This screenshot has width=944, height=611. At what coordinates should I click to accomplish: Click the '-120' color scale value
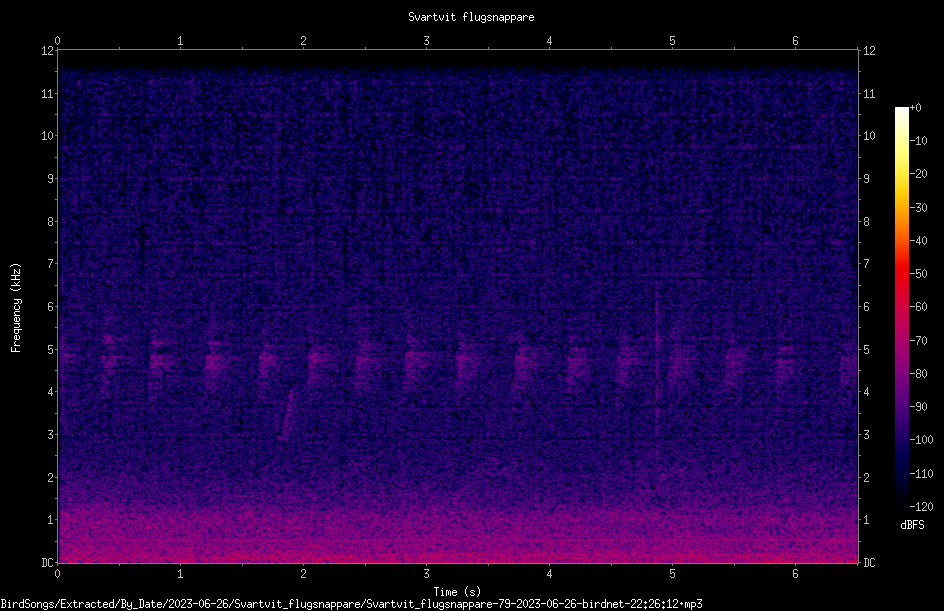(x=921, y=507)
